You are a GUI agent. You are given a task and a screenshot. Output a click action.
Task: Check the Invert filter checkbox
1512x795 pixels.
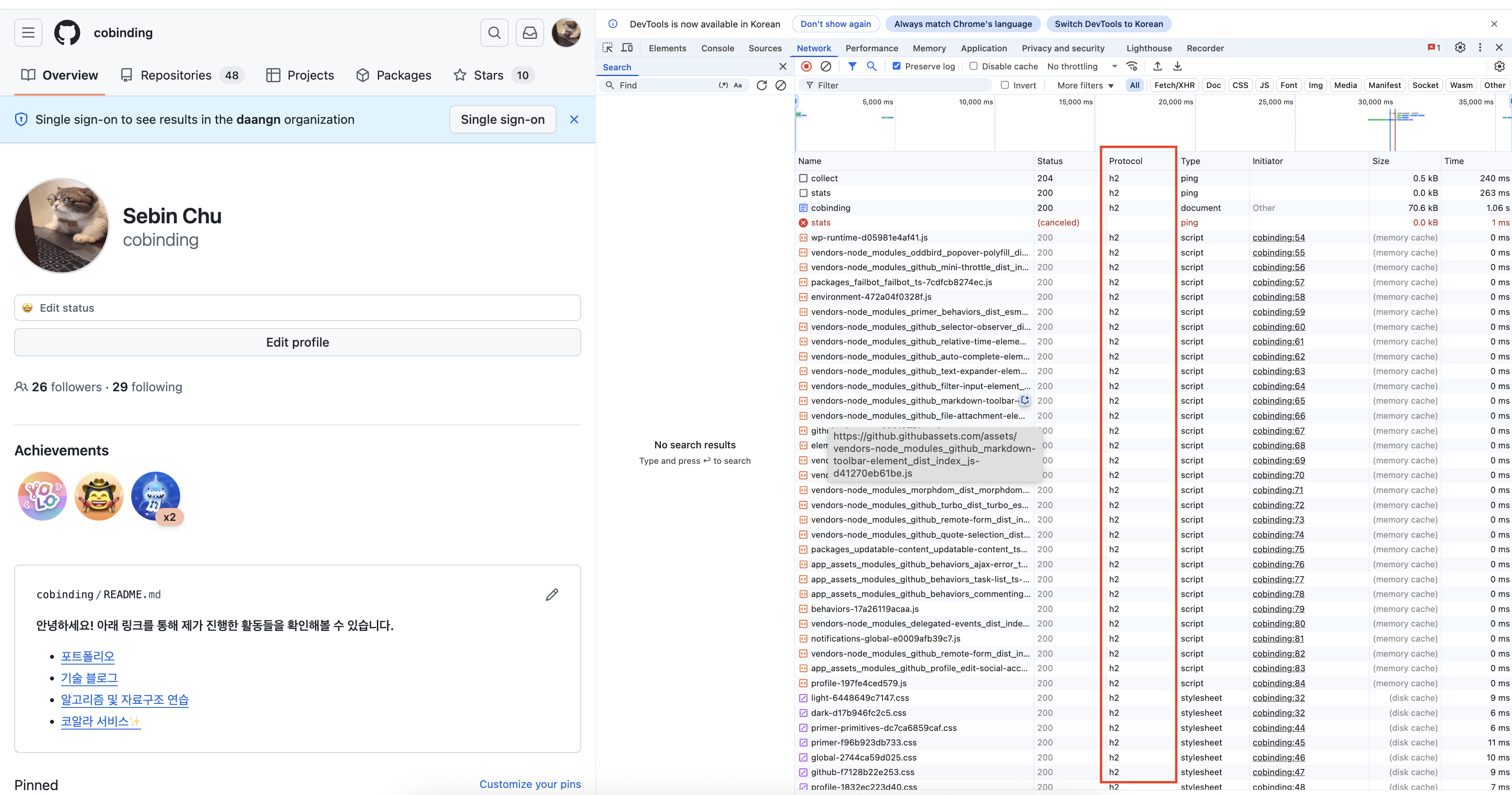tap(1005, 85)
